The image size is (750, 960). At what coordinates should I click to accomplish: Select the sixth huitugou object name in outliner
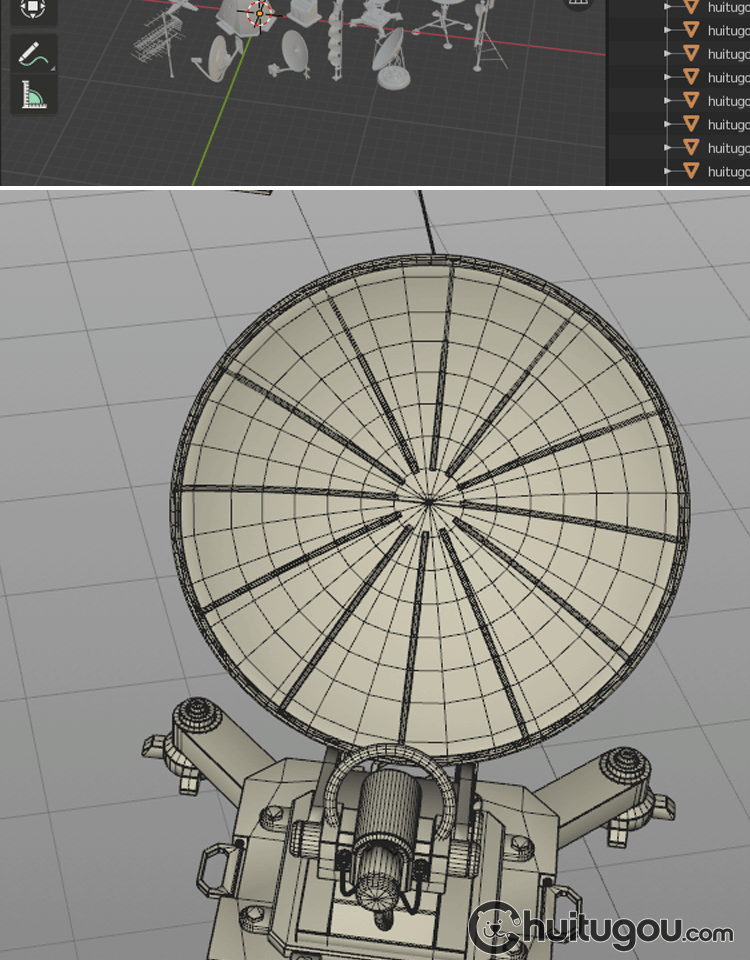pyautogui.click(x=728, y=125)
